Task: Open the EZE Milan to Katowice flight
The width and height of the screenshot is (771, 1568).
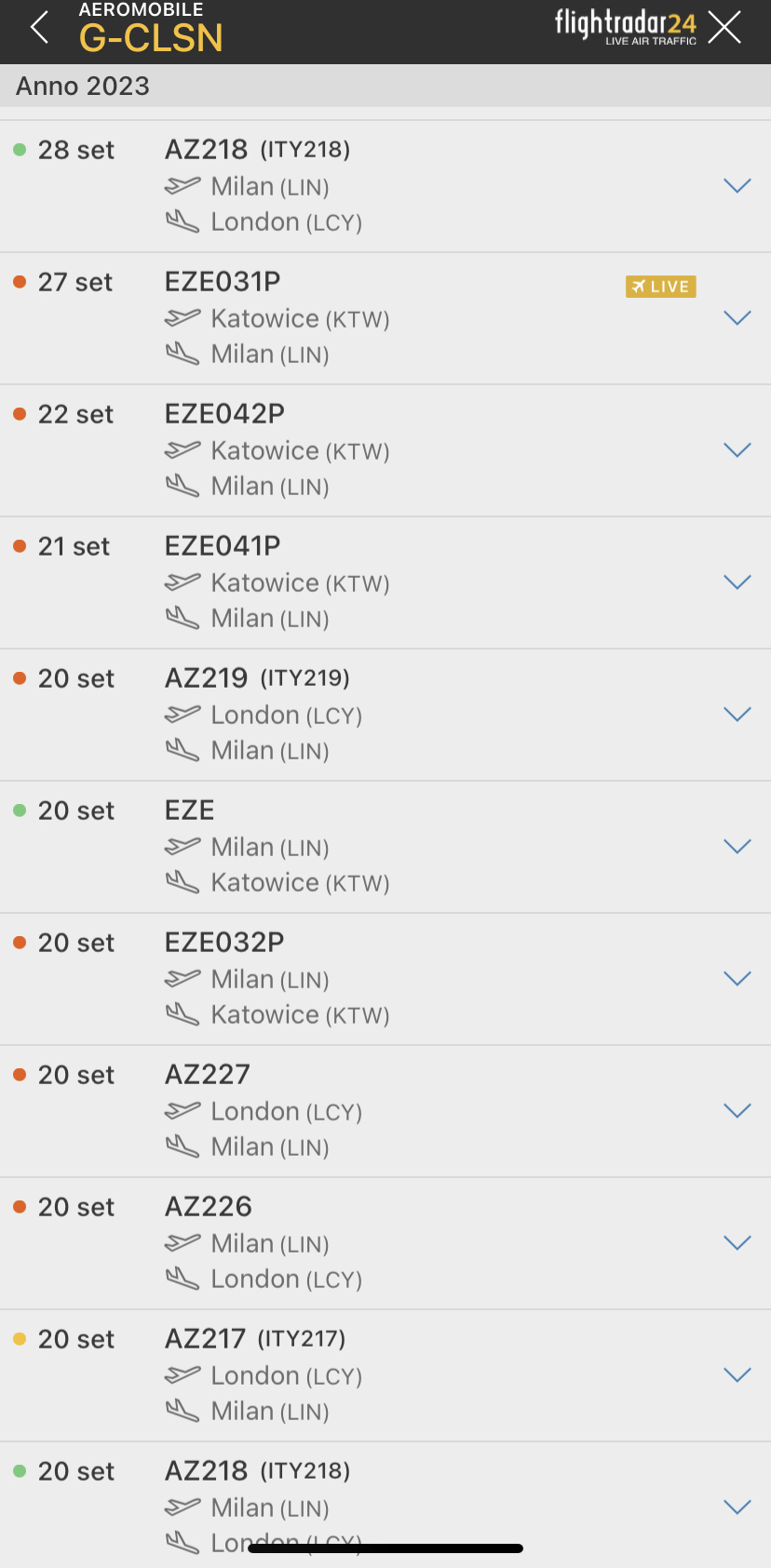Action: coord(190,811)
